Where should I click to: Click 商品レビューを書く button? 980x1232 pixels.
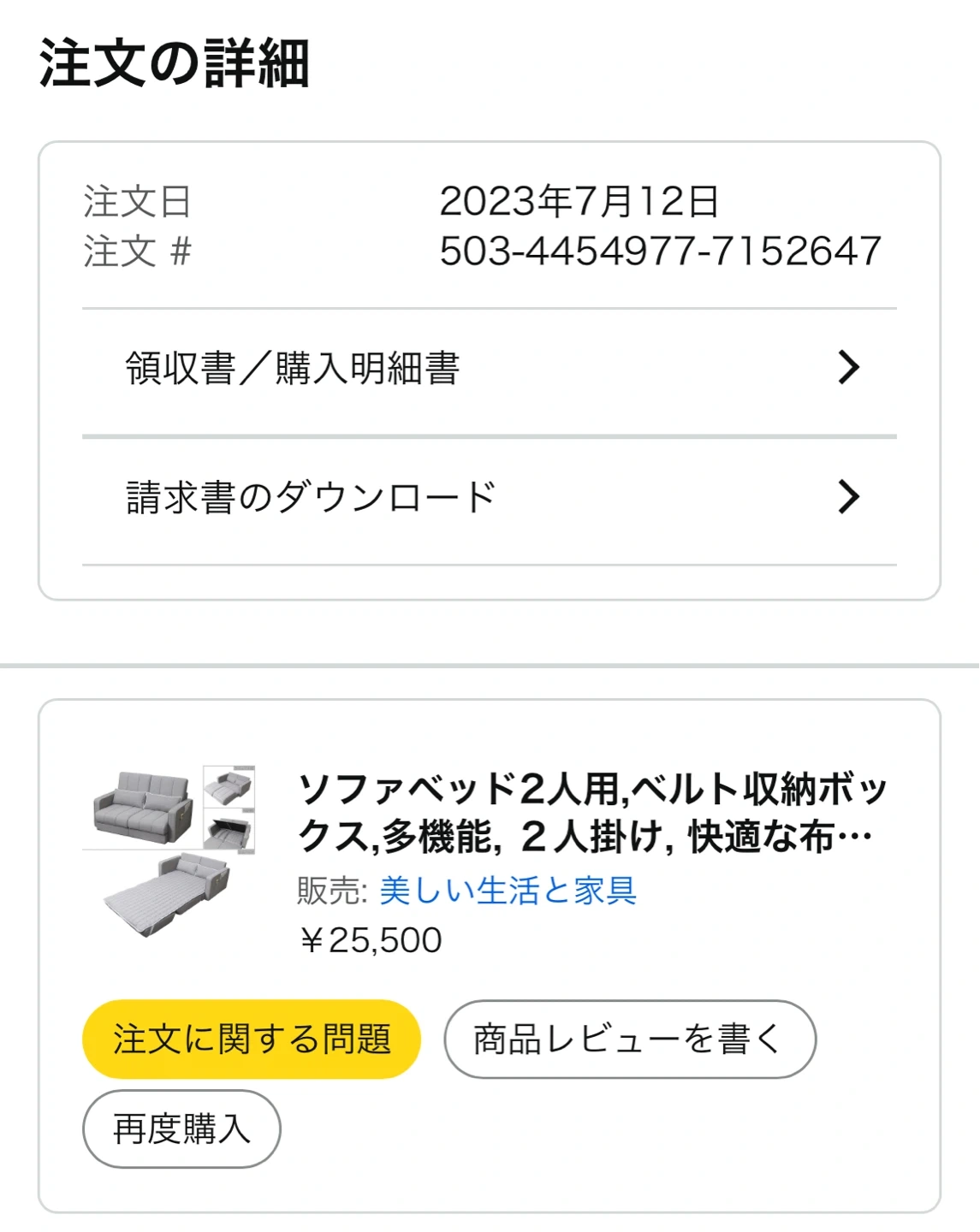click(629, 1039)
